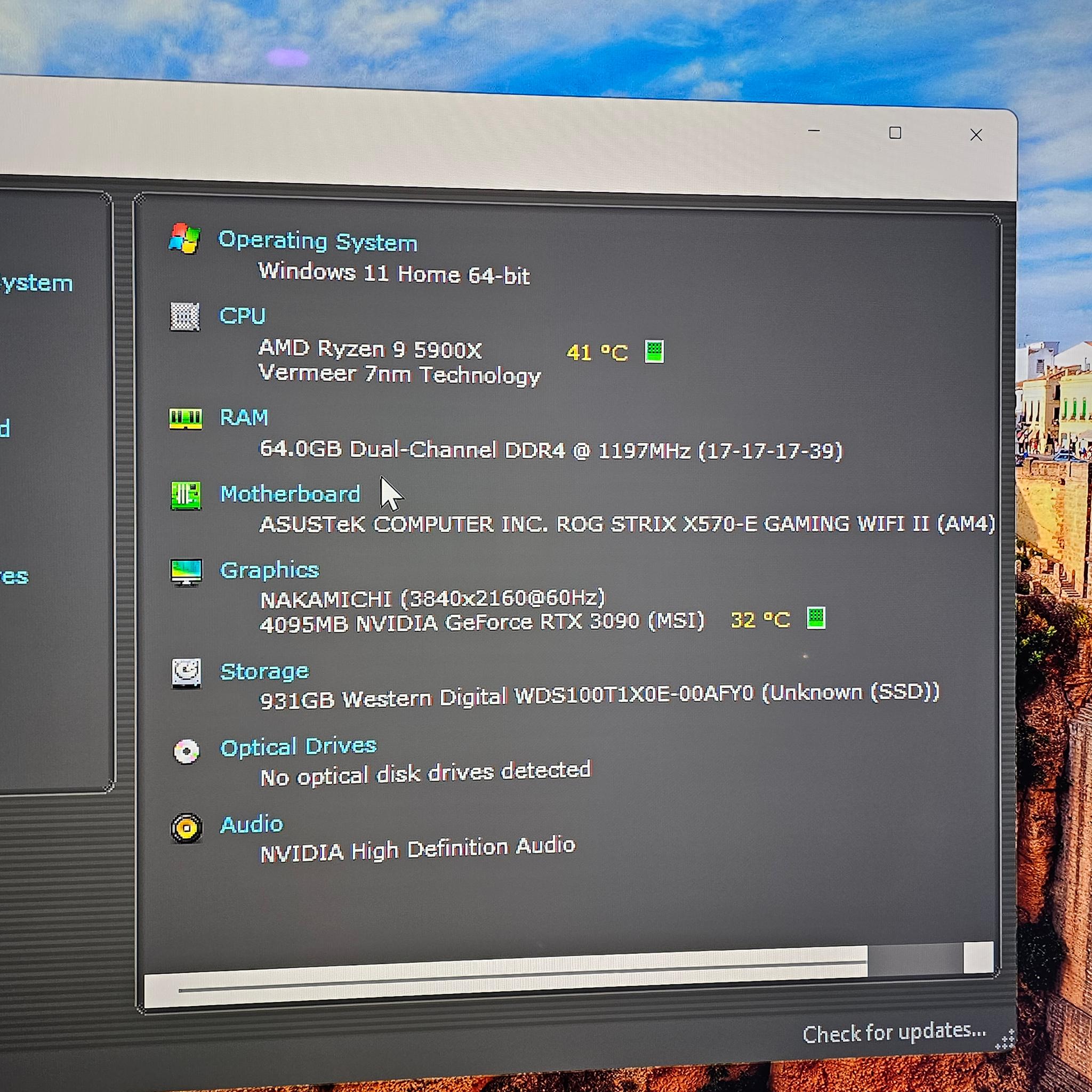Click the Check for updates link

pyautogui.click(x=894, y=1032)
